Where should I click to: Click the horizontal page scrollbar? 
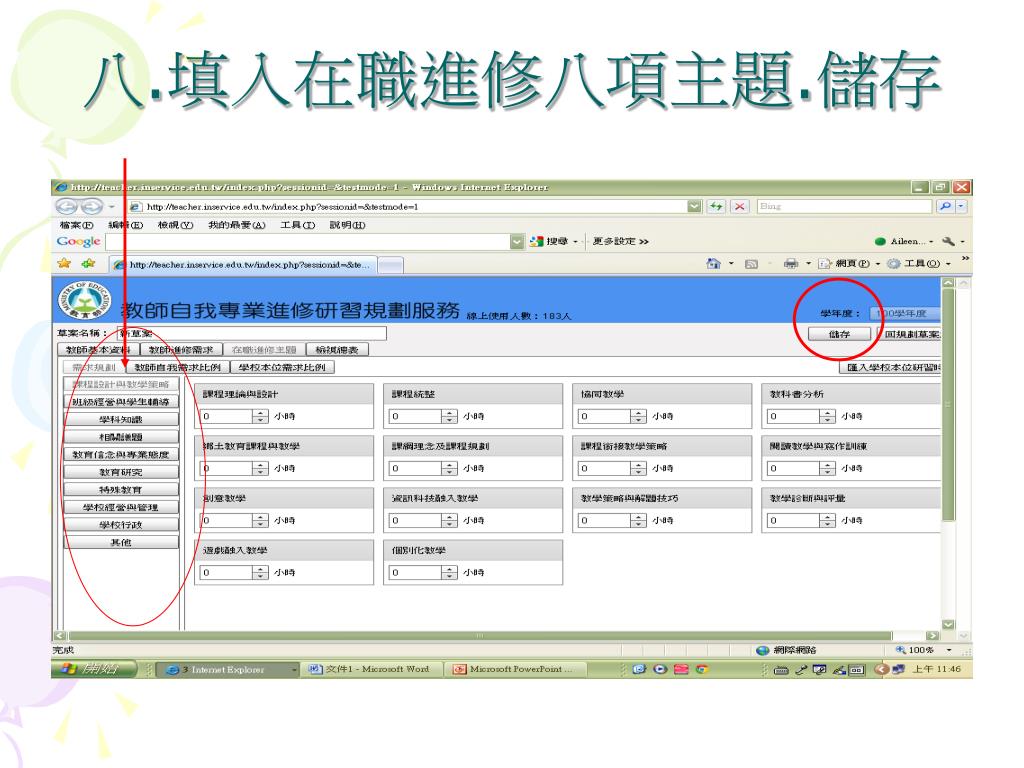[x=480, y=636]
